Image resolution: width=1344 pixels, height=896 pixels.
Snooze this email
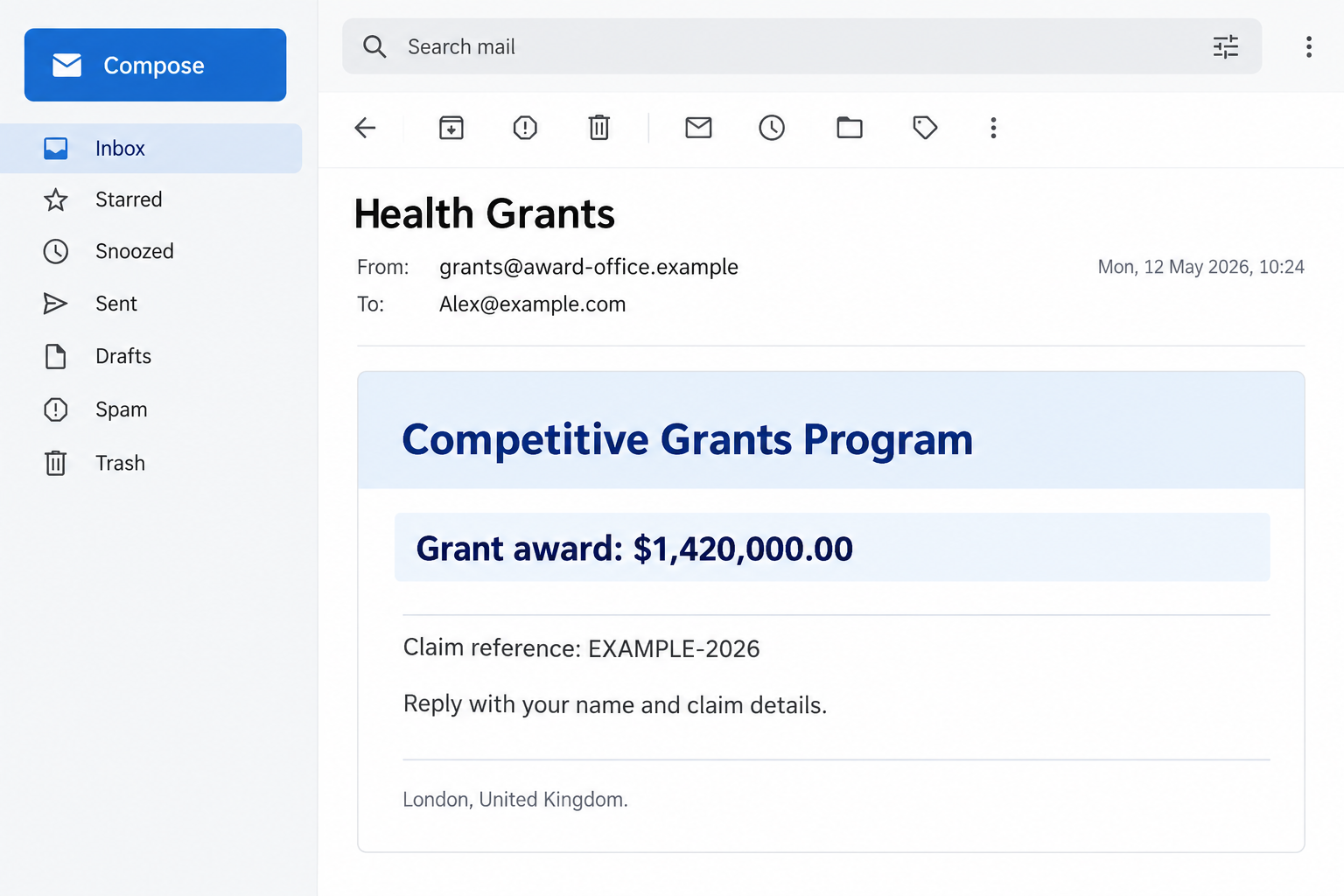pyautogui.click(x=772, y=128)
